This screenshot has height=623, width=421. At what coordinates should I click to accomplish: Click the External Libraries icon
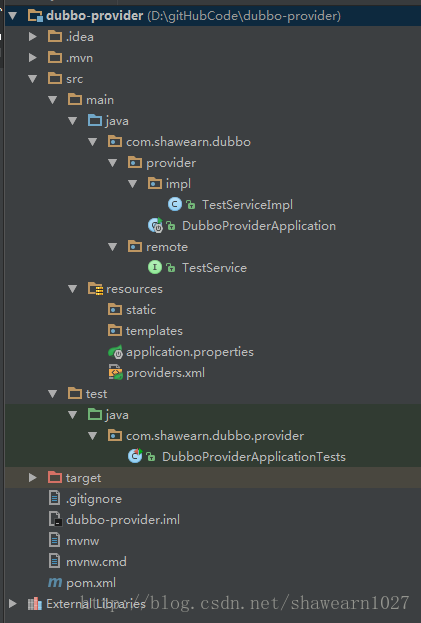click(35, 604)
